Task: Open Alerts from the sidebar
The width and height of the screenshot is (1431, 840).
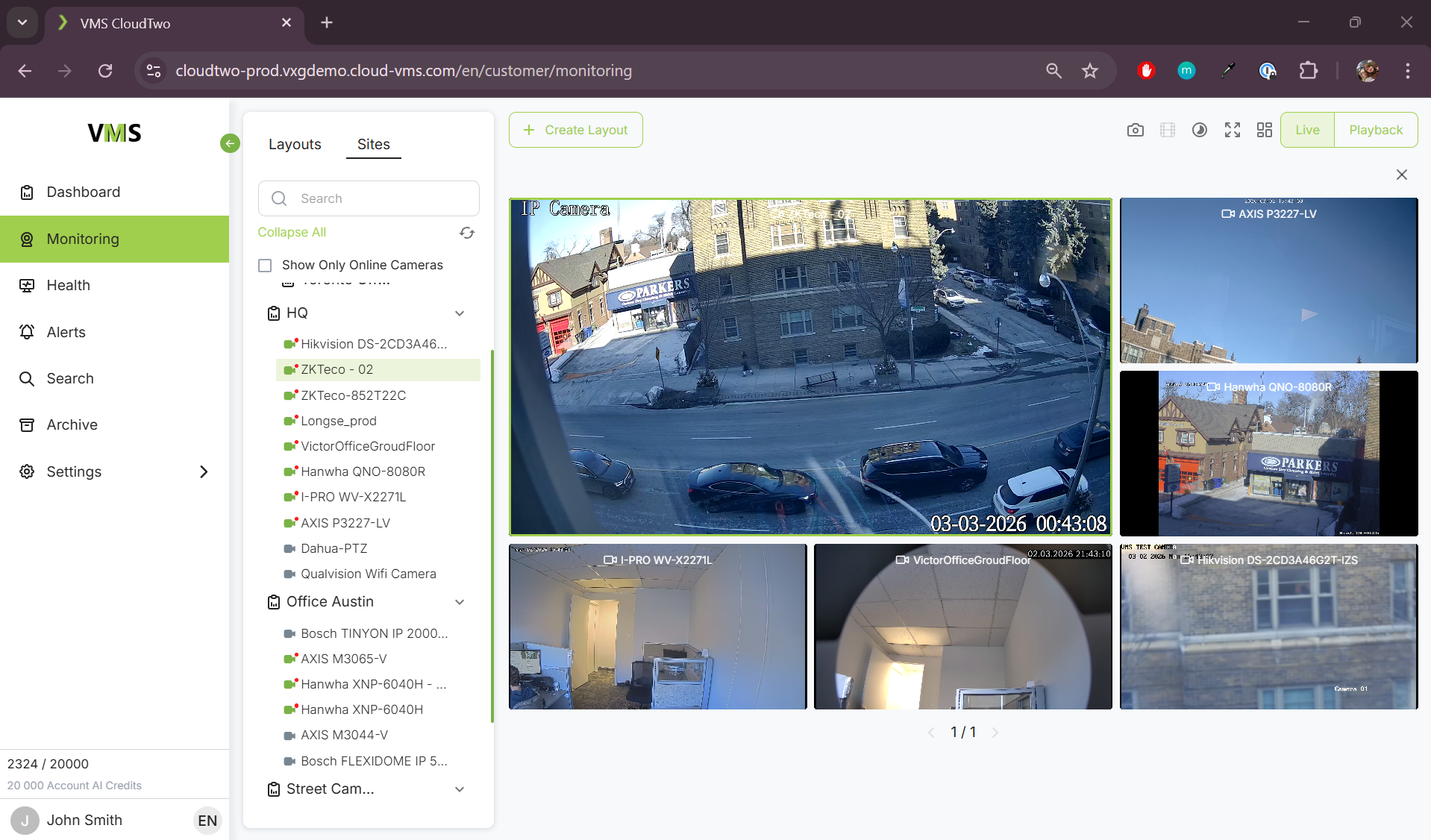Action: tap(66, 332)
